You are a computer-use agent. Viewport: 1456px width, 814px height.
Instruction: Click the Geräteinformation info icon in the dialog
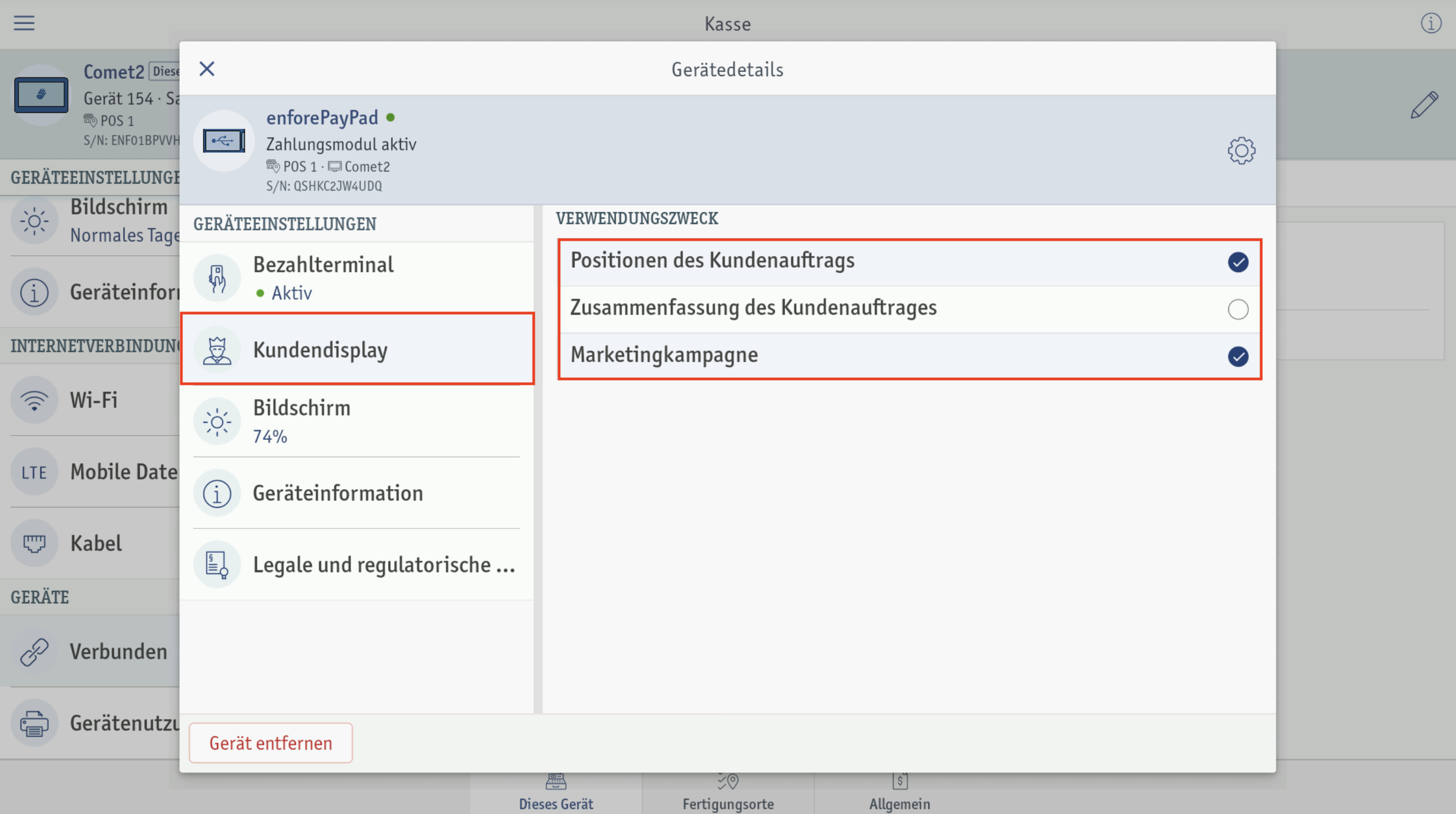[x=217, y=493]
